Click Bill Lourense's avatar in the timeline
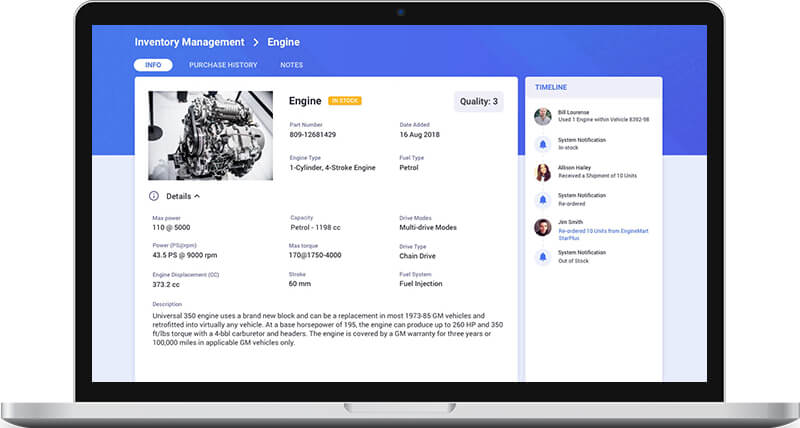 [543, 116]
